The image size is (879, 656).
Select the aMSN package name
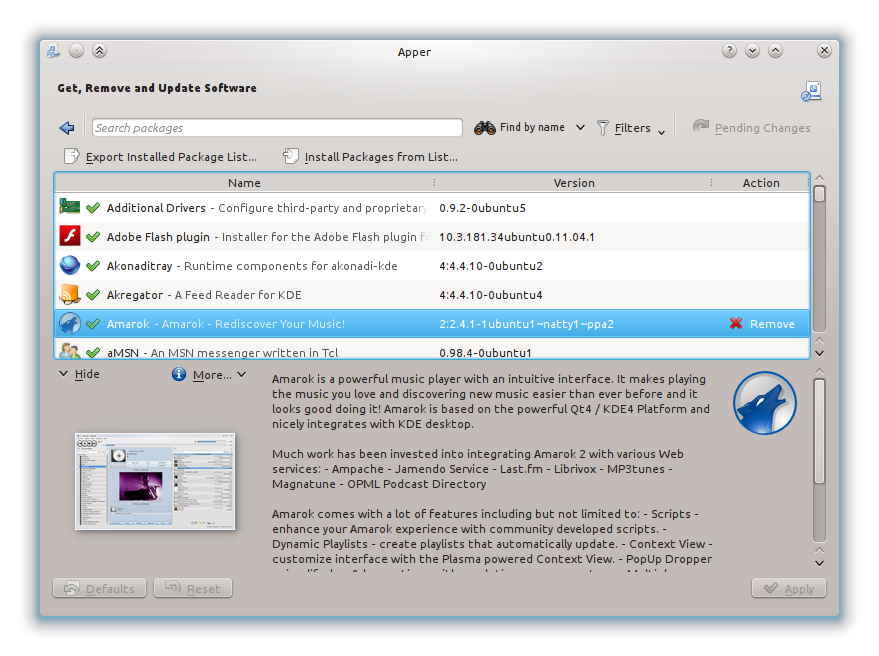[123, 353]
